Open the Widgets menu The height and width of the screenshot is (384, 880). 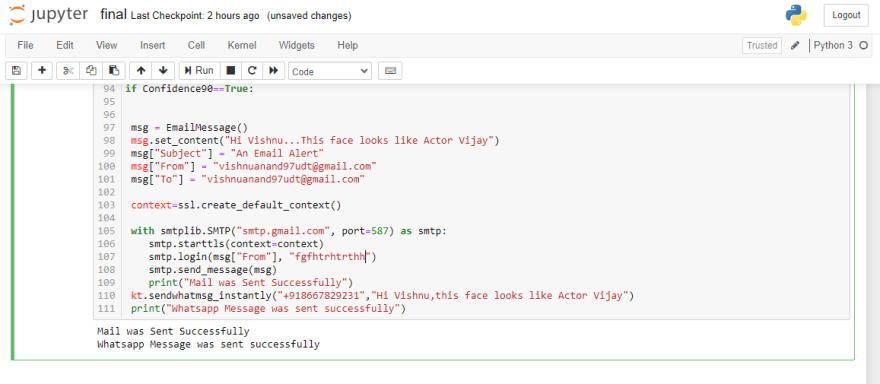(x=297, y=45)
